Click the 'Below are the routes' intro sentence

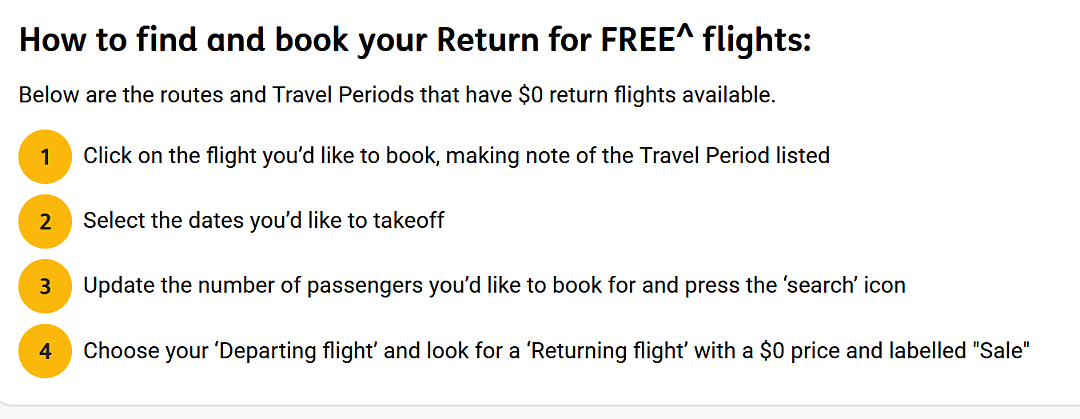point(397,94)
